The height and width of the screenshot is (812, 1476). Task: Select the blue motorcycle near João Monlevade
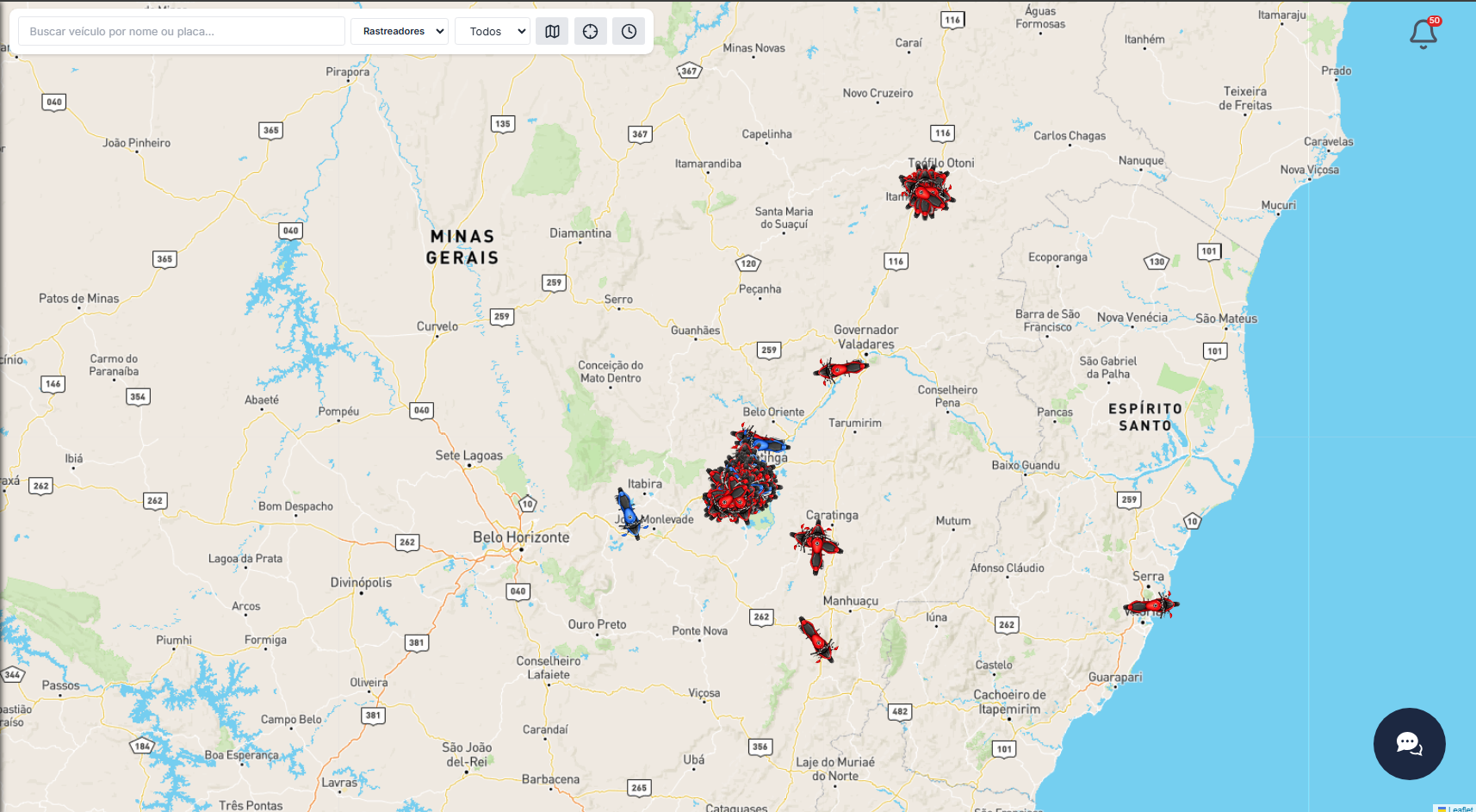[629, 513]
